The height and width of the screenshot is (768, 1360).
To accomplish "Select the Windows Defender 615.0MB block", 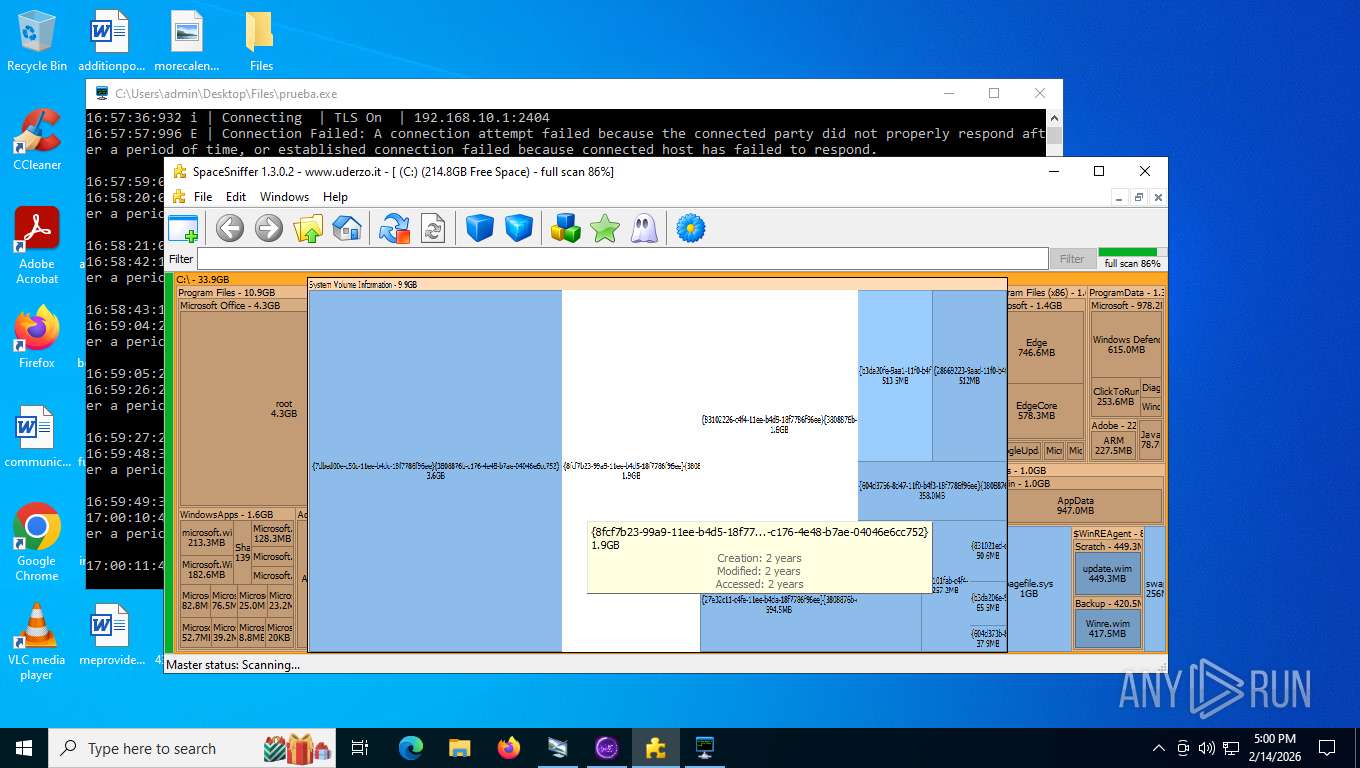I will 1126,344.
